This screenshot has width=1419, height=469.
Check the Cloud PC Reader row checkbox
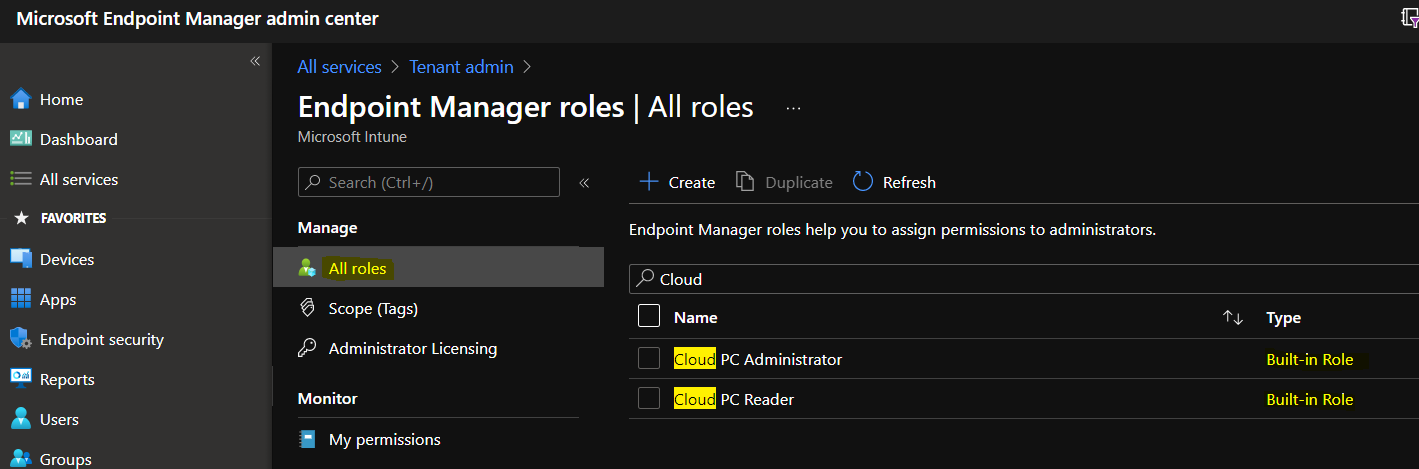[x=649, y=398]
